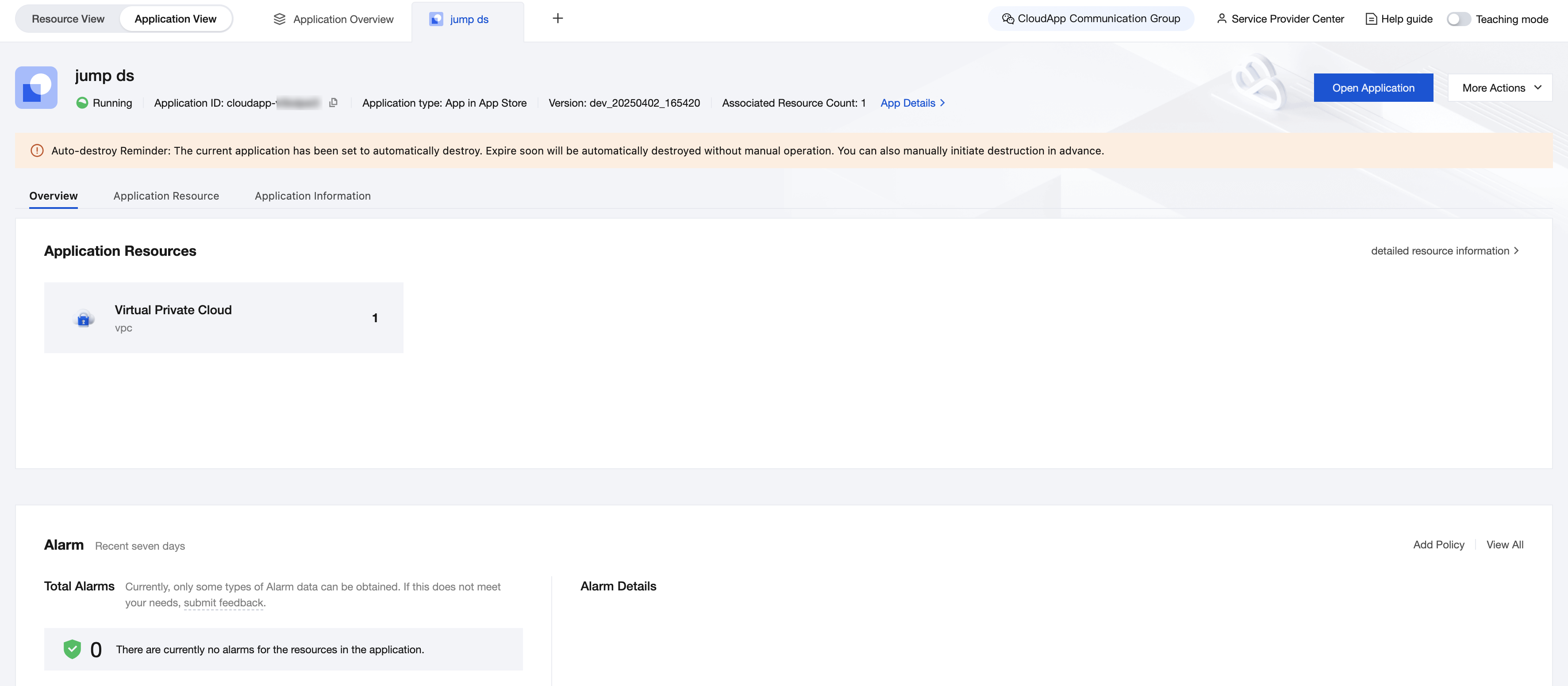
Task: Expand the More Actions dropdown
Action: pos(1500,88)
